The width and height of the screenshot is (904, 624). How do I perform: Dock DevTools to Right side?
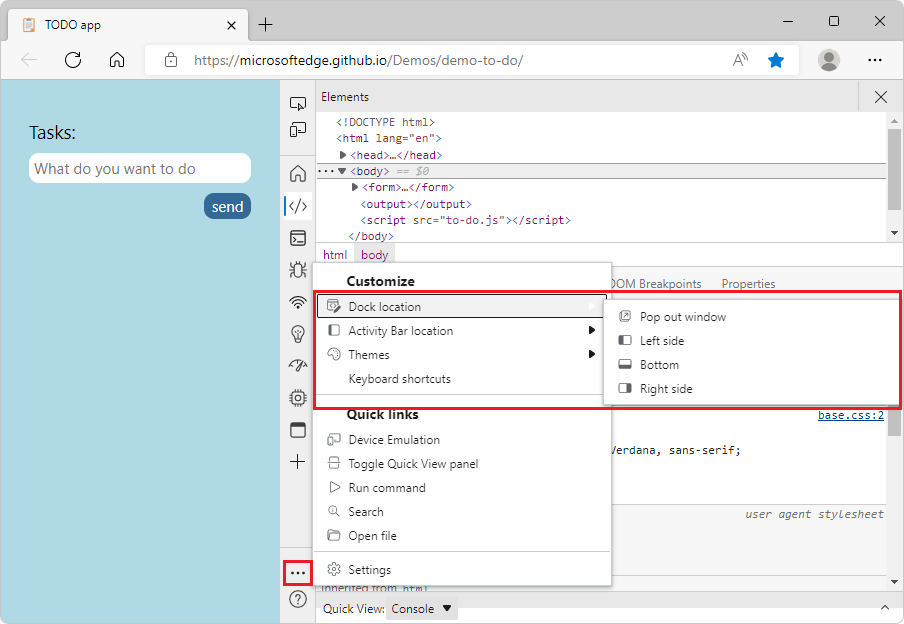point(752,389)
